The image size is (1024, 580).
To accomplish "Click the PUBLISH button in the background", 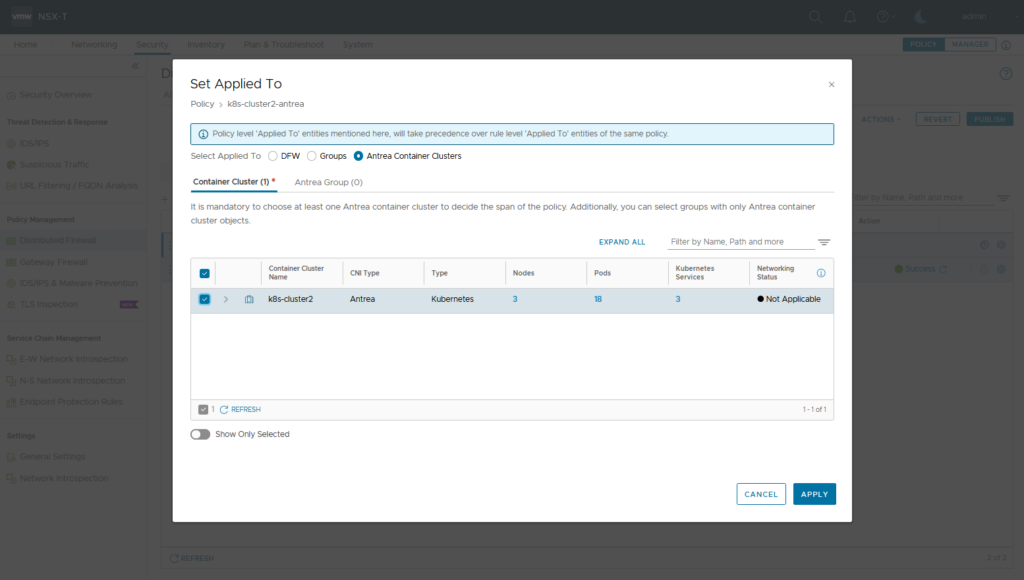I will point(989,120).
